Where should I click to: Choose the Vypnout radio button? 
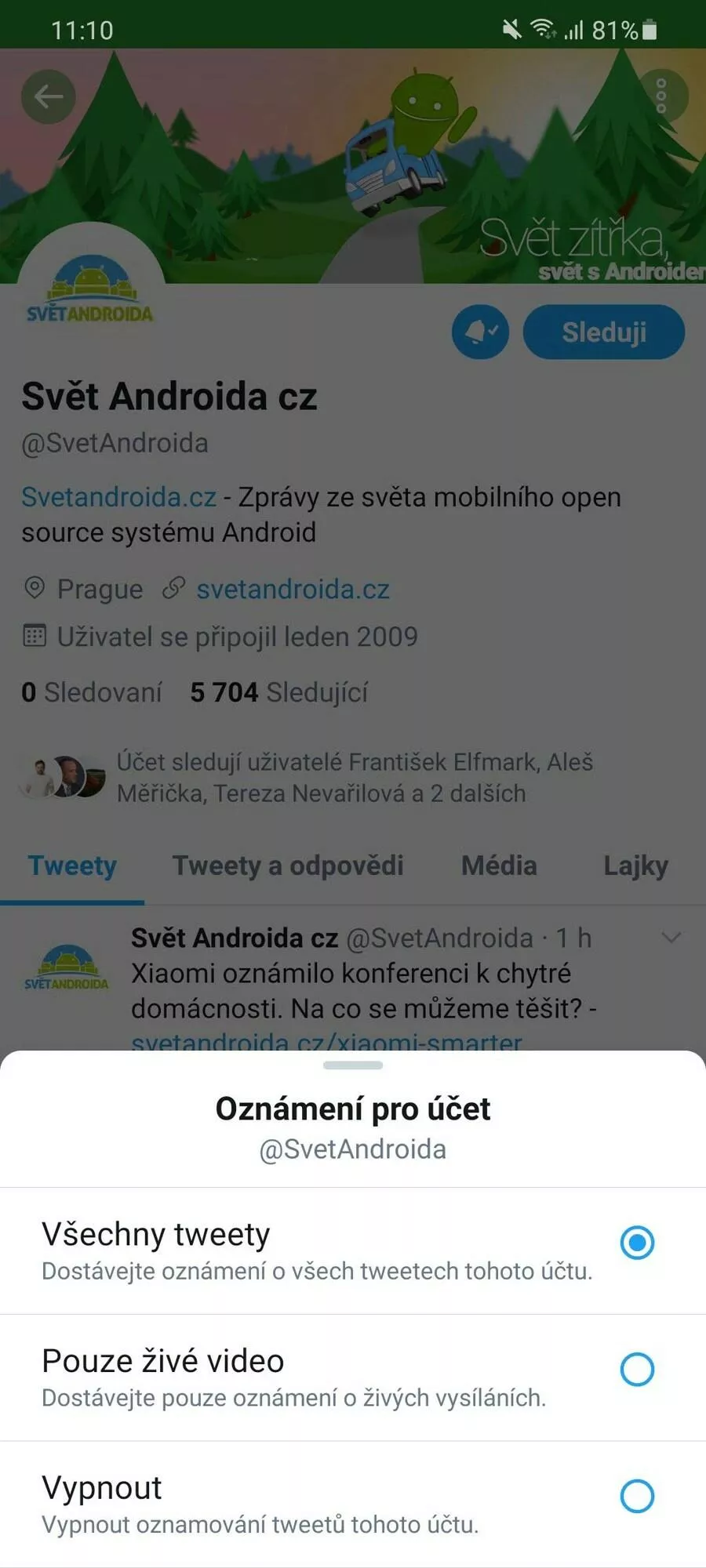pos(637,1496)
